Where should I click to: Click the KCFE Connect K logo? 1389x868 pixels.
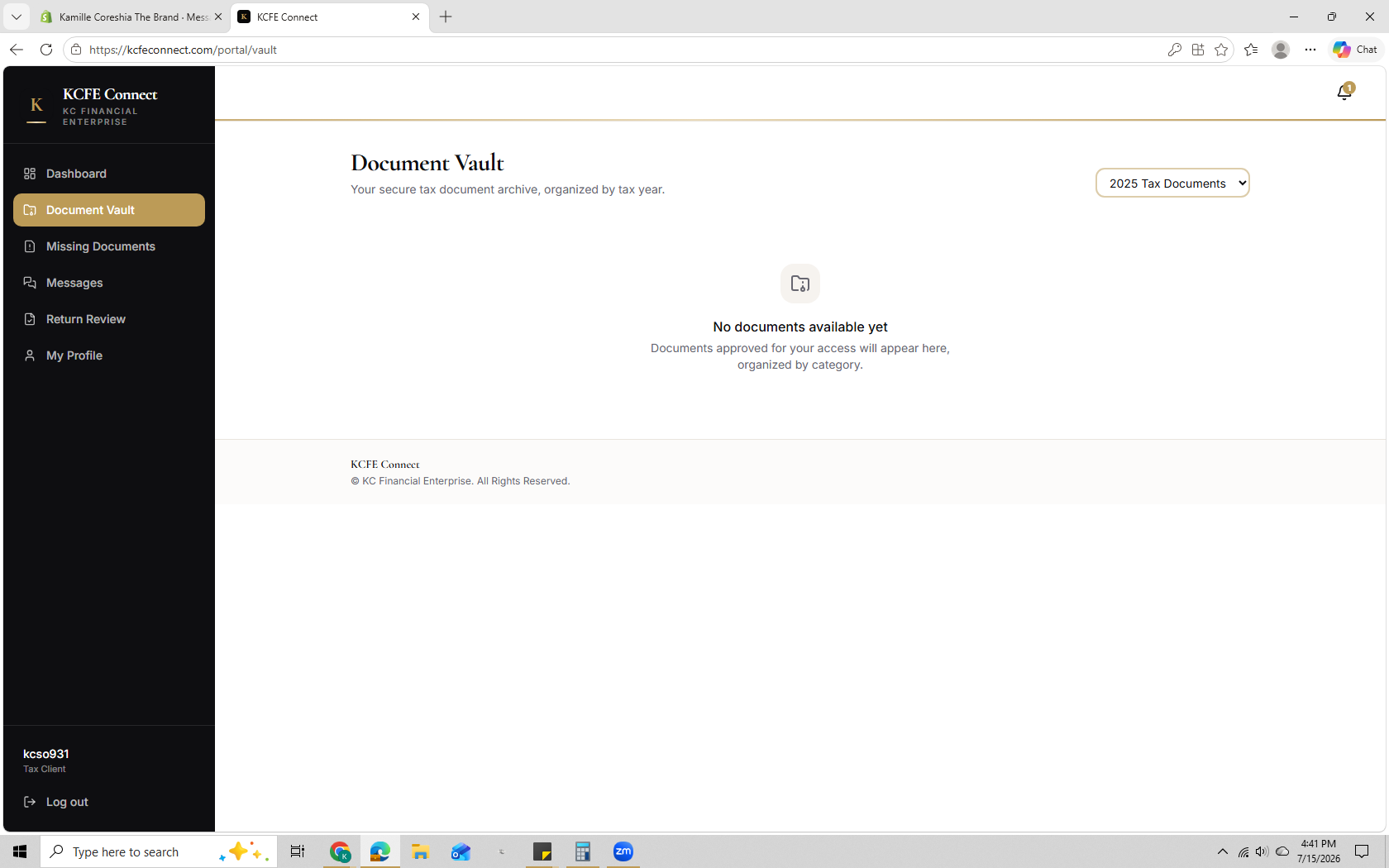36,107
